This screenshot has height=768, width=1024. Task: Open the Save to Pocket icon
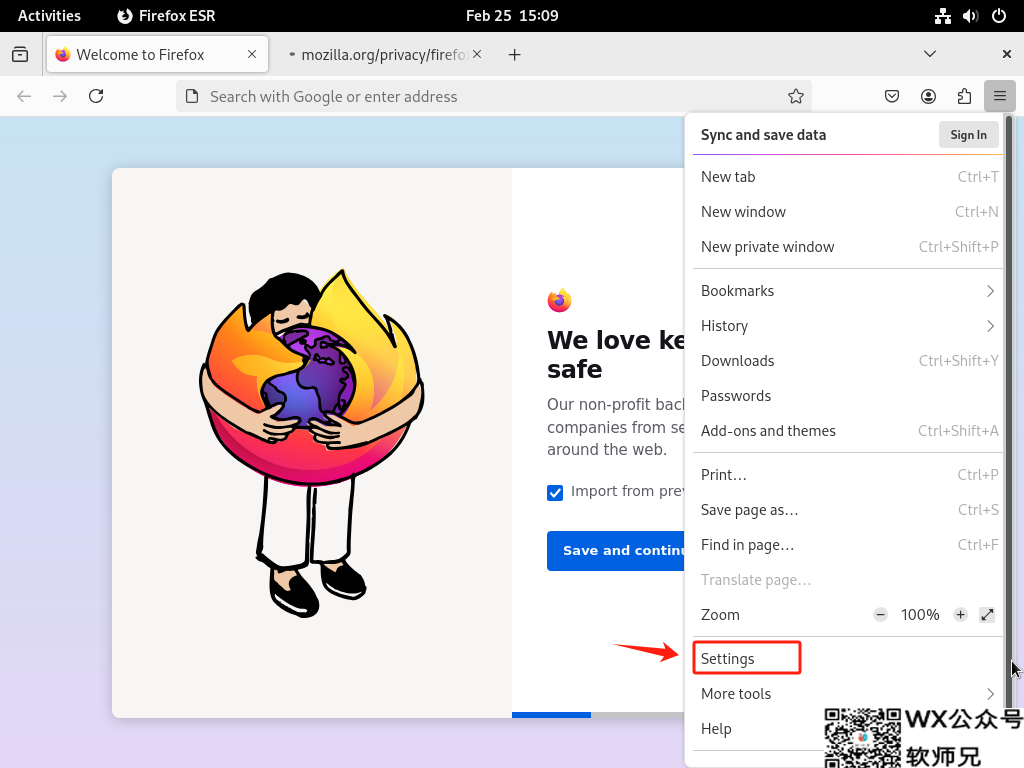(x=891, y=97)
